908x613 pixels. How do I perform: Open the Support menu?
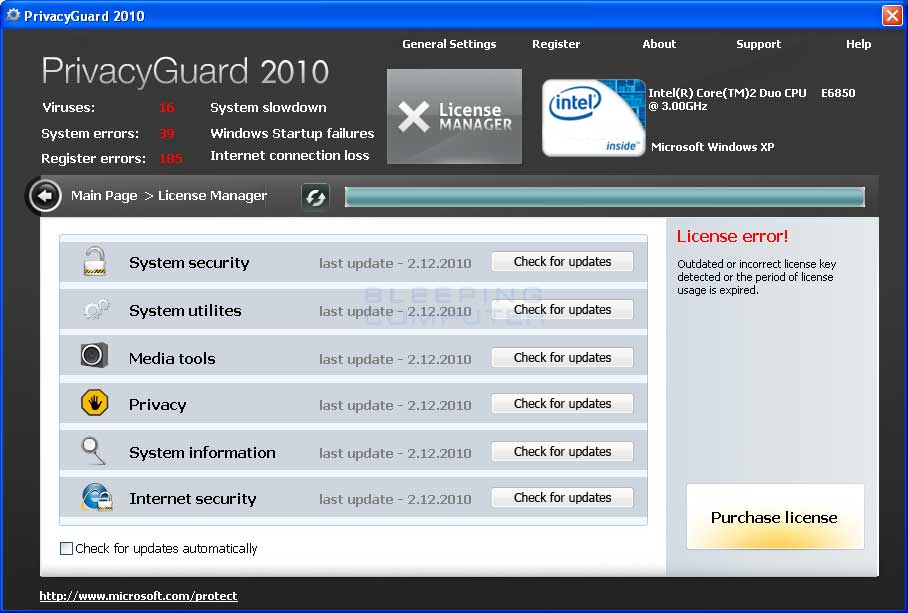758,44
